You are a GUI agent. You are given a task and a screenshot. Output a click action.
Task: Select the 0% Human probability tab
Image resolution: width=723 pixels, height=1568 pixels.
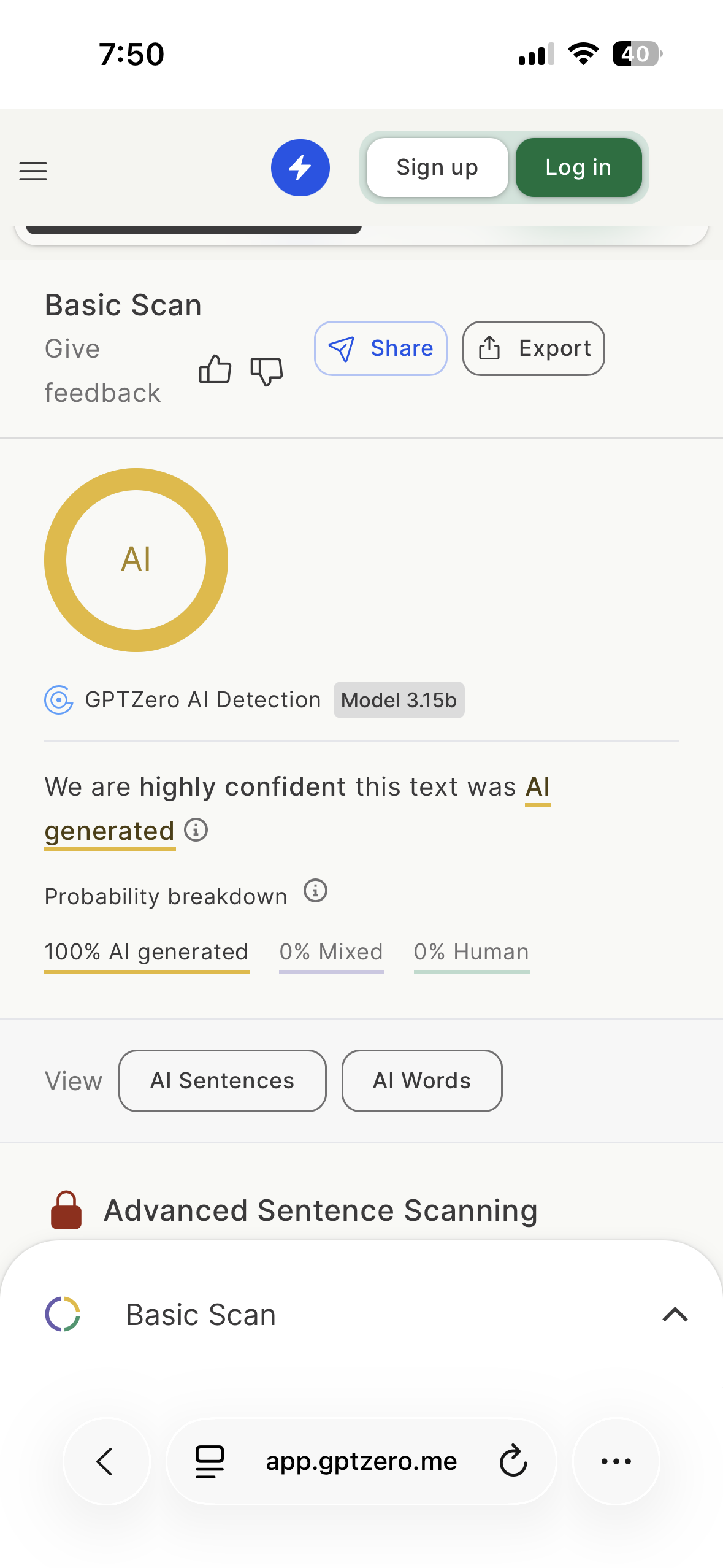[471, 952]
